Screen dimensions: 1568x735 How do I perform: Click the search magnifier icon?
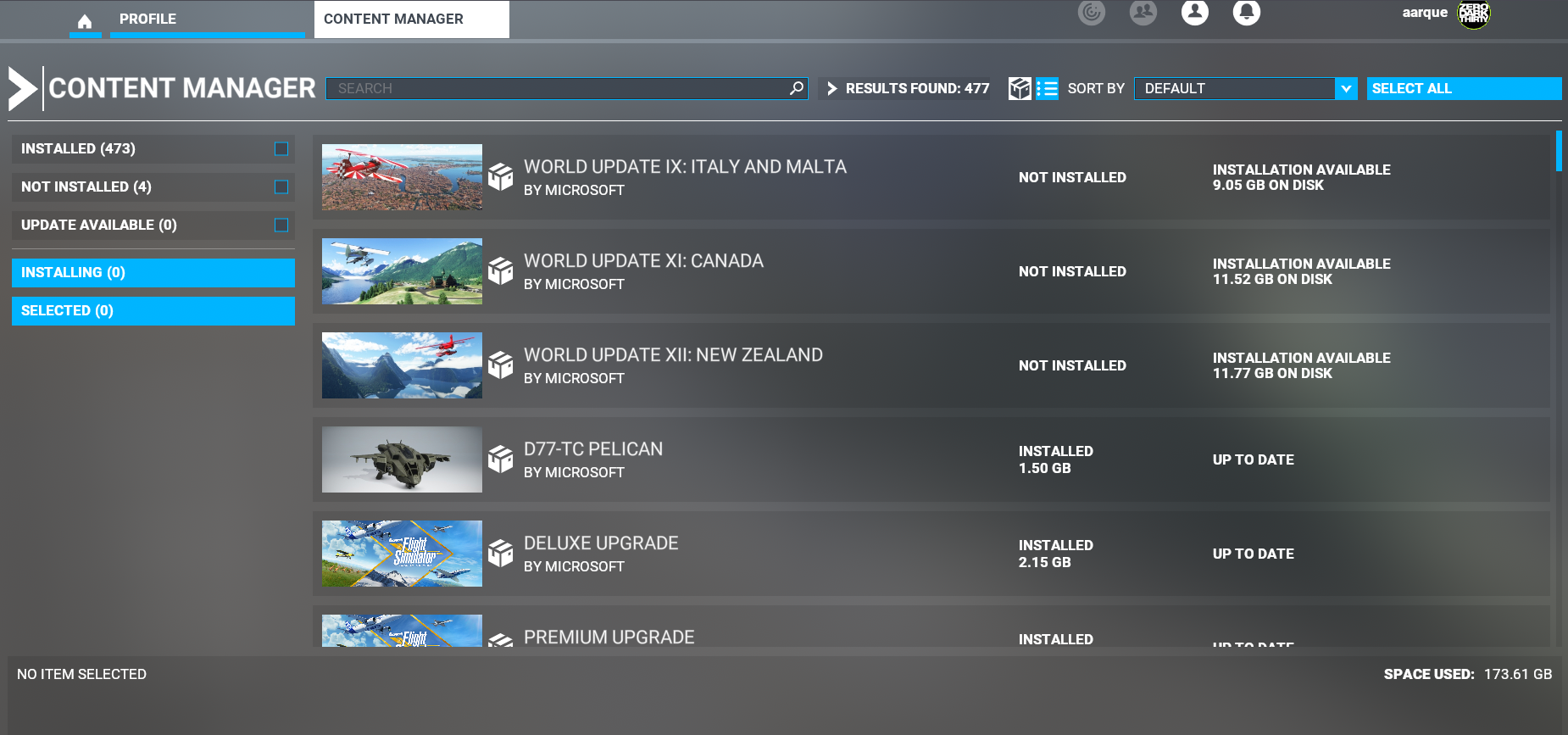click(796, 88)
